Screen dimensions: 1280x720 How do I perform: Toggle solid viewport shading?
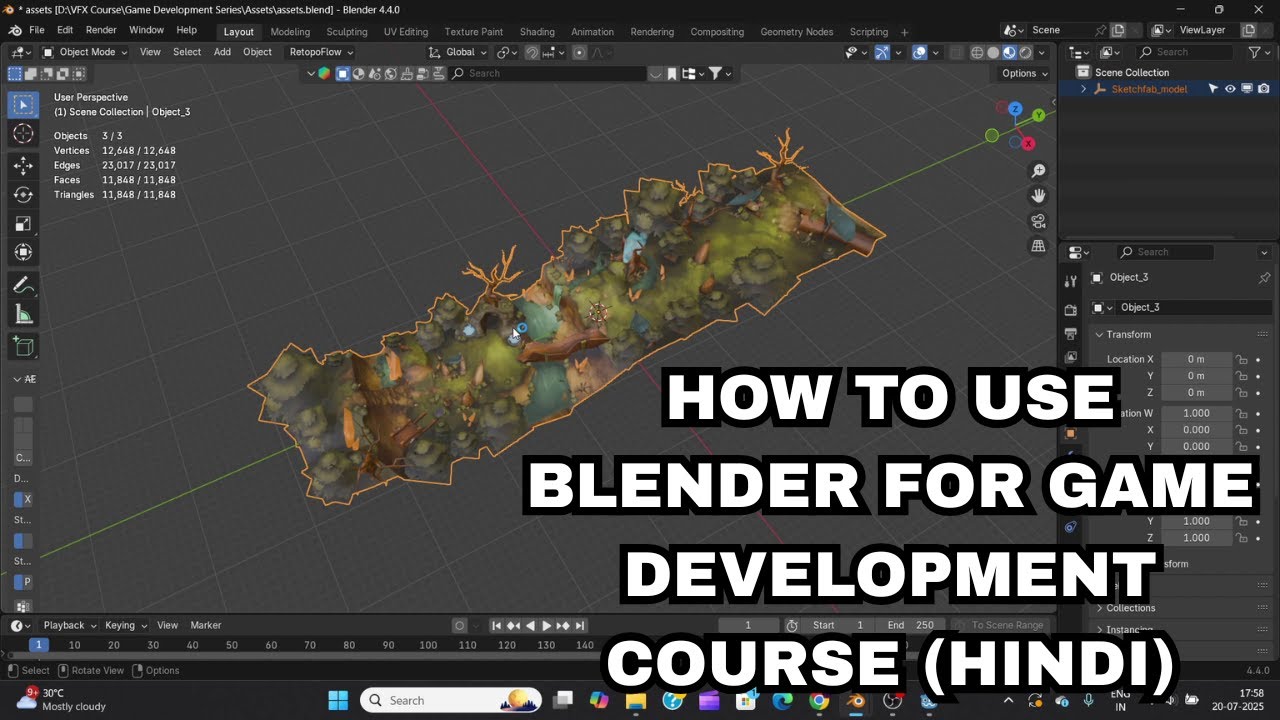[x=993, y=52]
